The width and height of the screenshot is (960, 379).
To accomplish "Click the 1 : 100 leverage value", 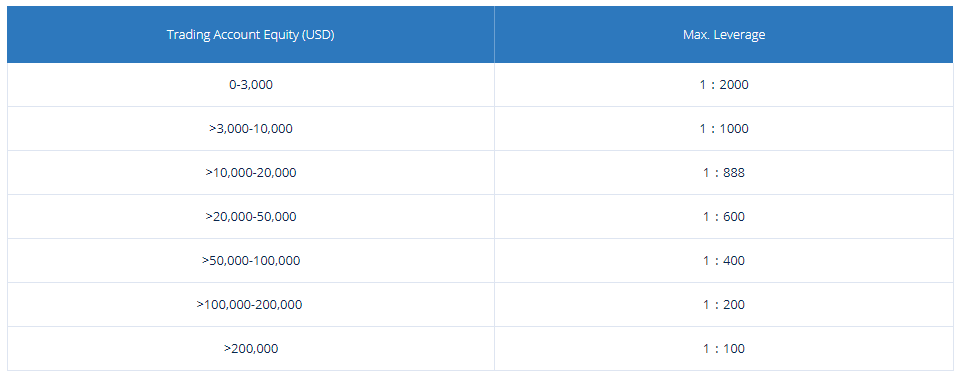I will (x=724, y=349).
